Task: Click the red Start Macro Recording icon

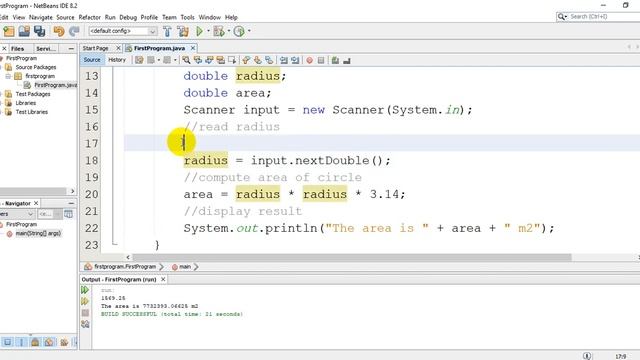Action: pos(309,60)
